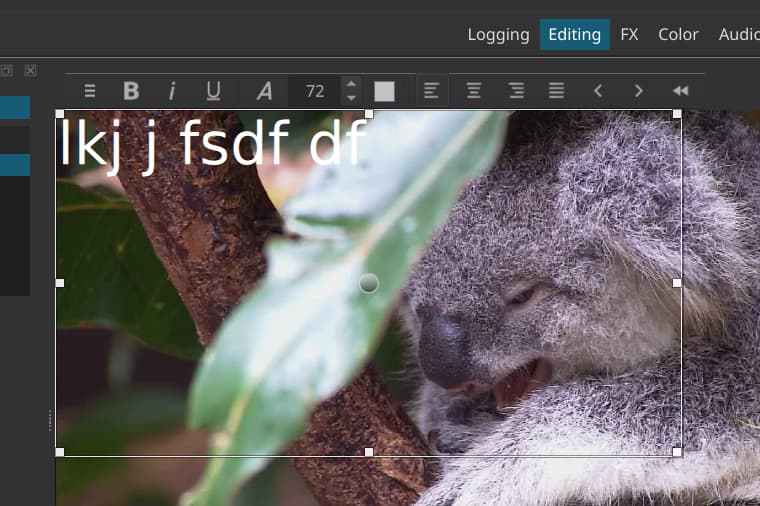Switch to the FX layout
The width and height of the screenshot is (760, 506).
point(629,34)
